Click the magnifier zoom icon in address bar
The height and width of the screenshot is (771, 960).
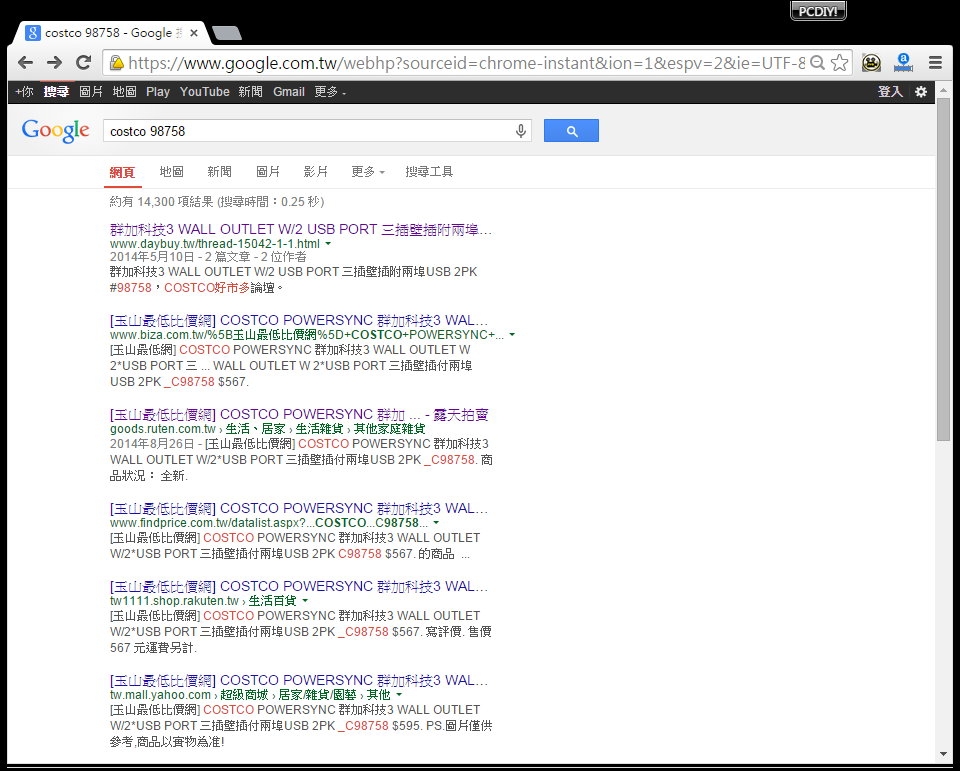click(x=817, y=62)
